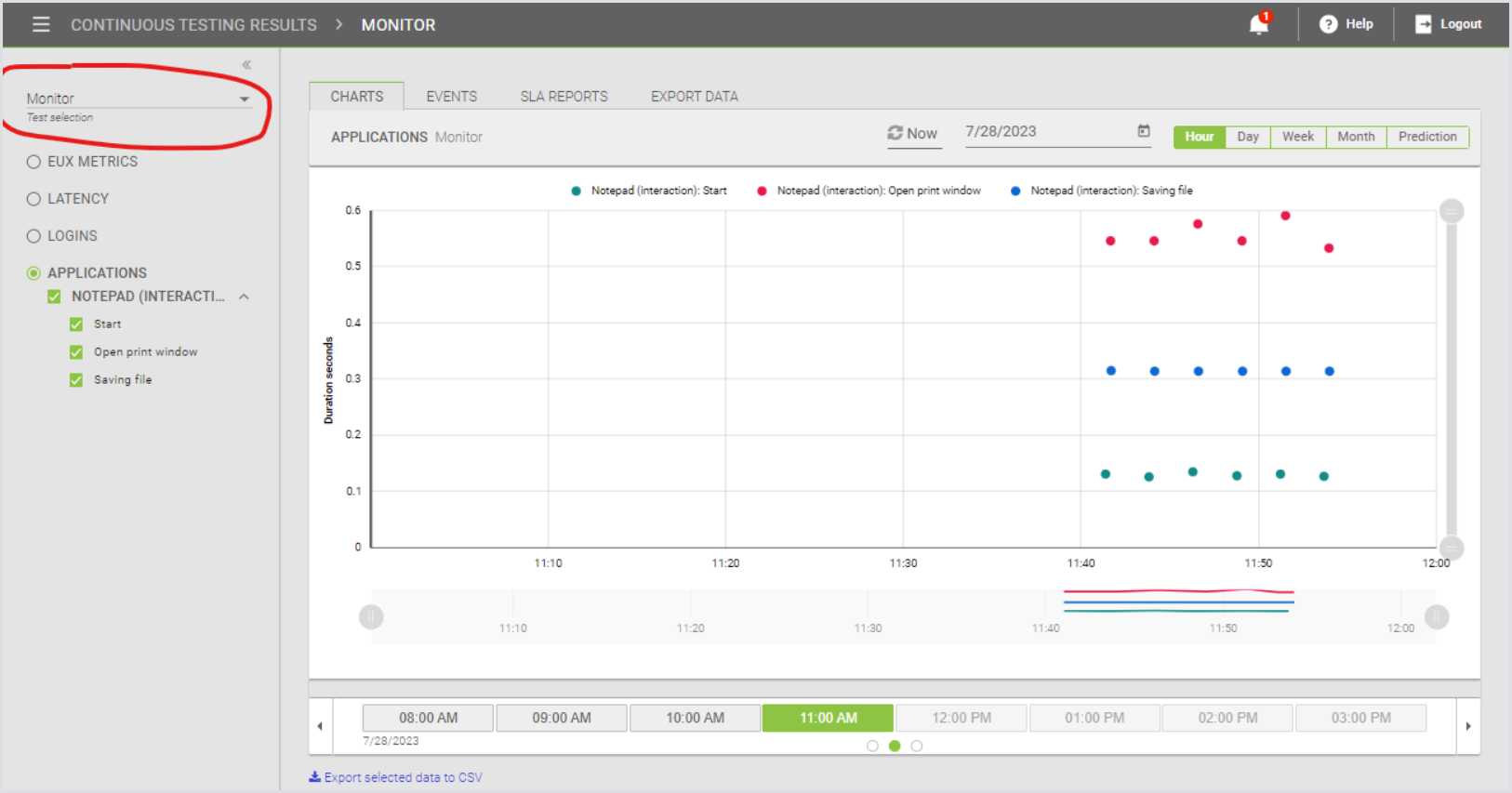Open Help from the top bar

tap(1346, 24)
